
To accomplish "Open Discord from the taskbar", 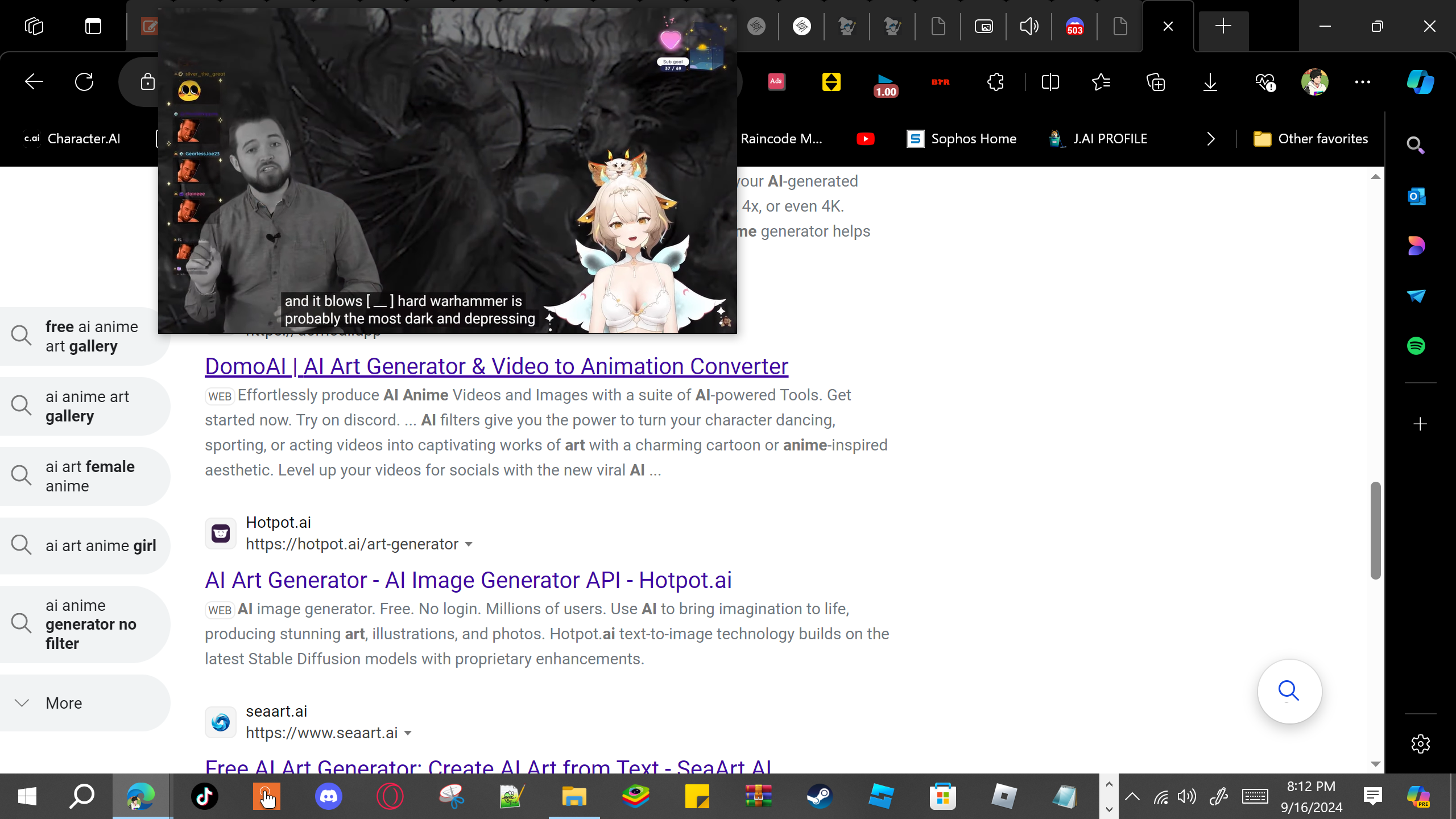I will tap(328, 796).
